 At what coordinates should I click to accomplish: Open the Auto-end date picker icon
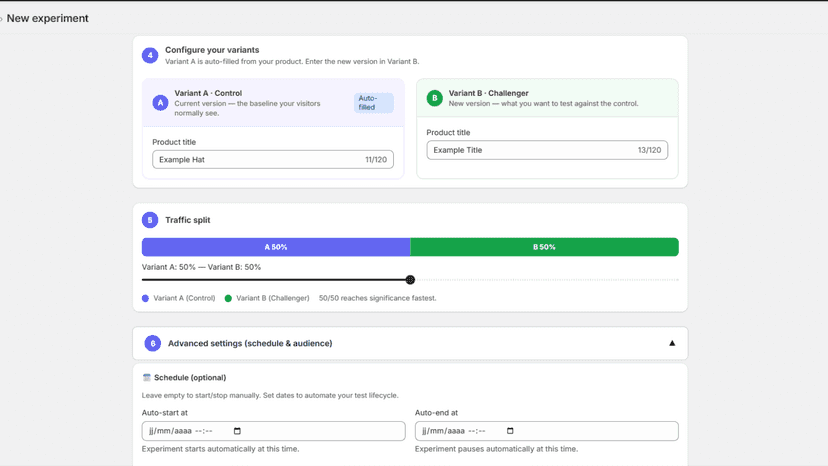(x=510, y=431)
